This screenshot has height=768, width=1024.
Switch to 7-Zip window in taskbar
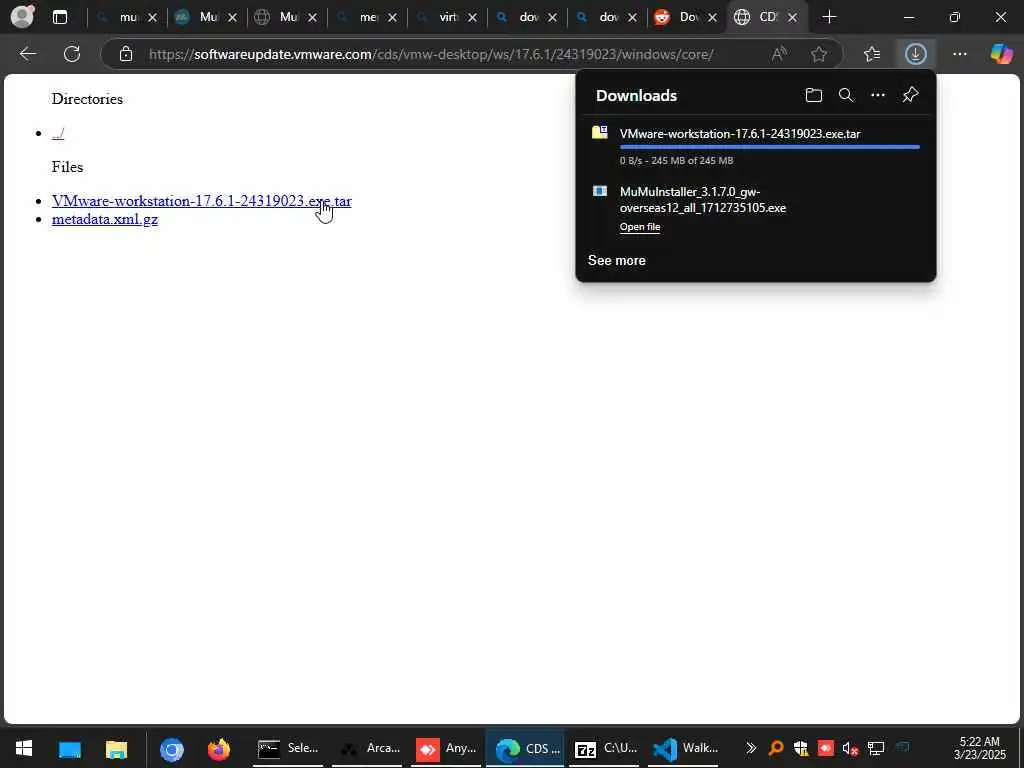coord(605,749)
